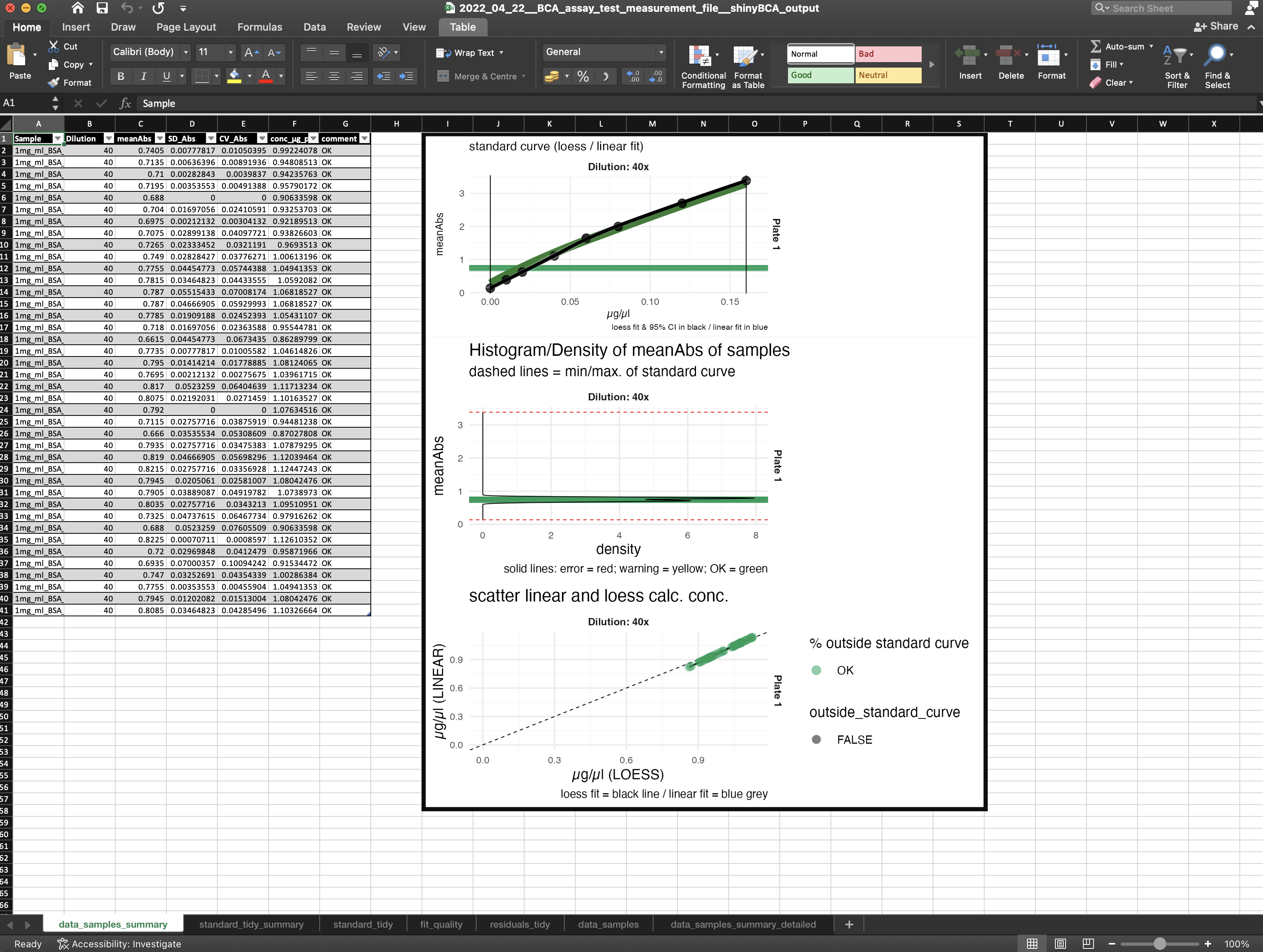
Task: Click the Share button
Action: 1216,26
